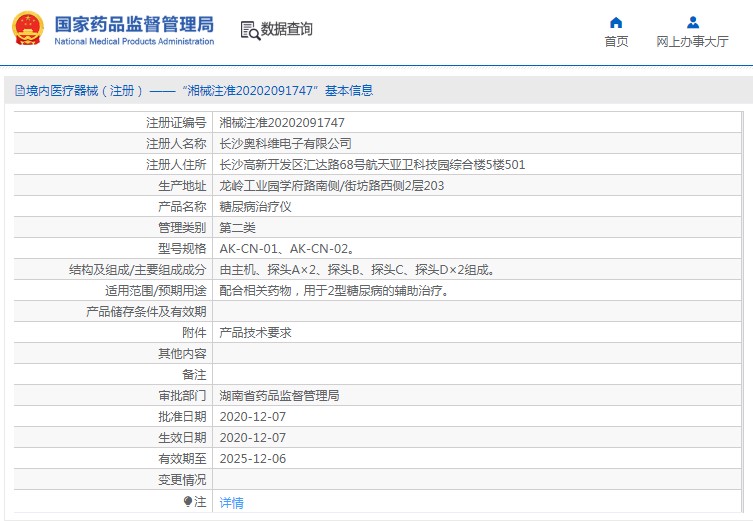Click the 其他内容 label
The width and height of the screenshot is (753, 521).
(x=182, y=354)
